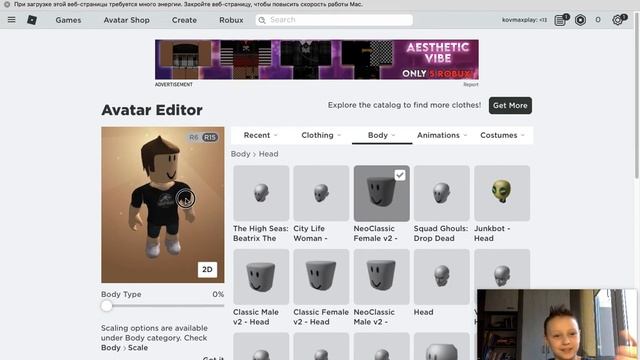Click the Body Type 0% value

click(218, 294)
